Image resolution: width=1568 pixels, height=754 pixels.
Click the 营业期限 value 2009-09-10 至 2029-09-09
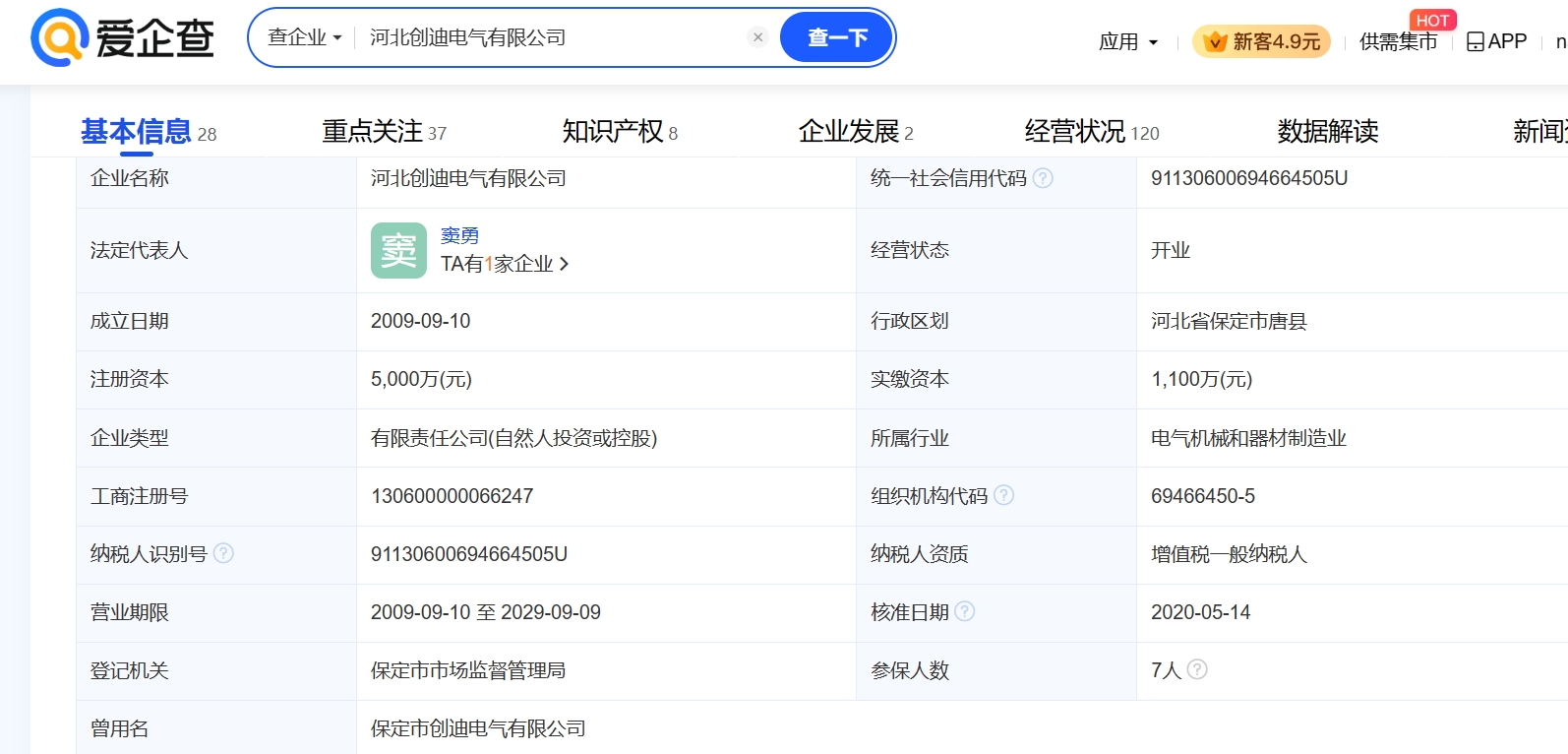coord(485,612)
